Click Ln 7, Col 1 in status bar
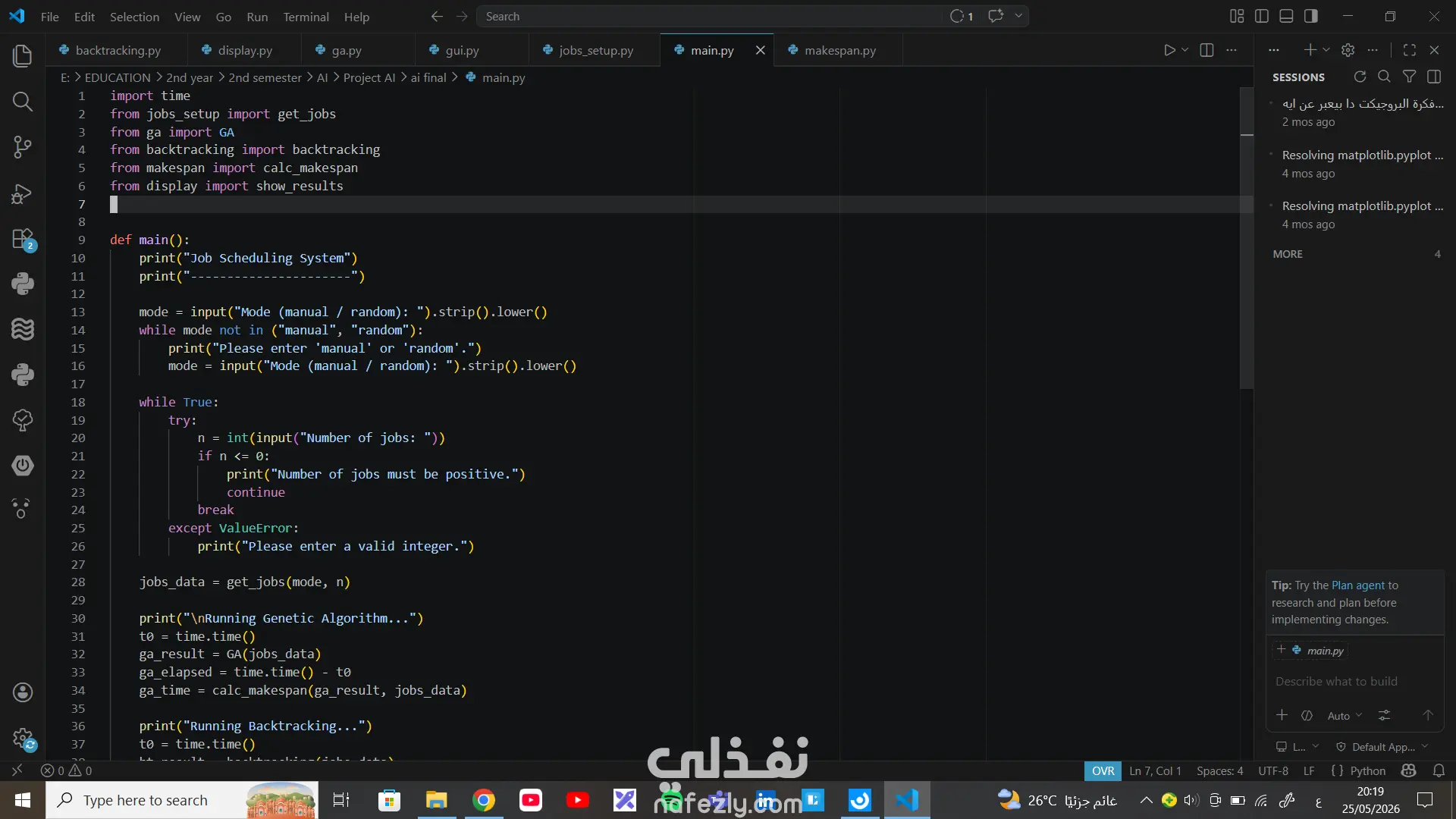The height and width of the screenshot is (819, 1456). 1155,770
